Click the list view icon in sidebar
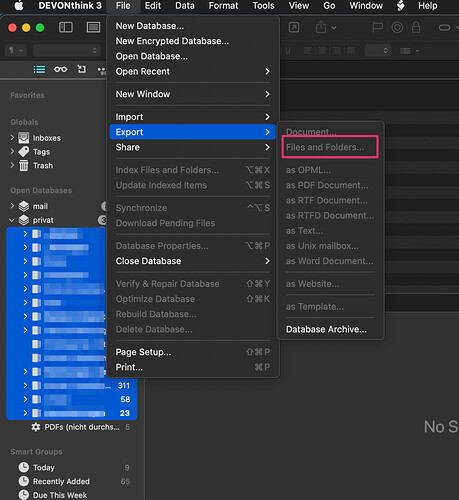The height and width of the screenshot is (500, 459). click(39, 69)
